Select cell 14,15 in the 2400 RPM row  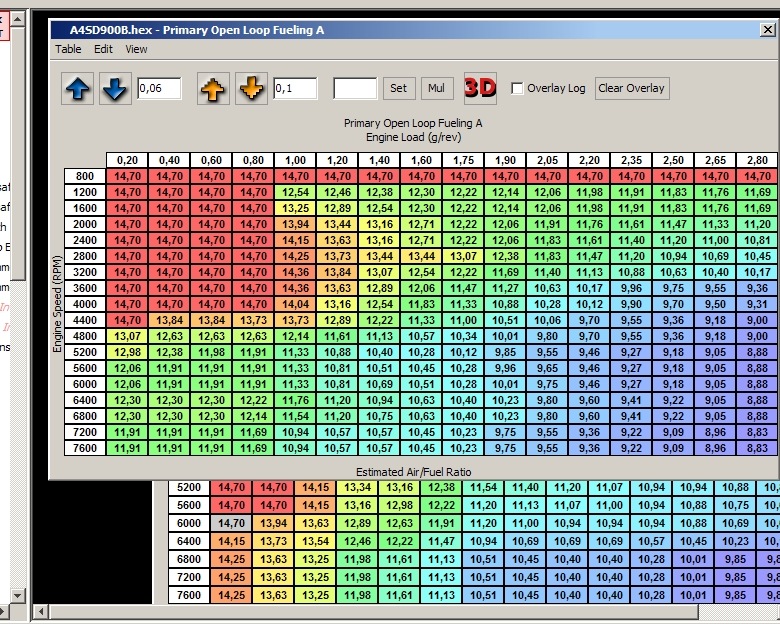click(x=295, y=240)
